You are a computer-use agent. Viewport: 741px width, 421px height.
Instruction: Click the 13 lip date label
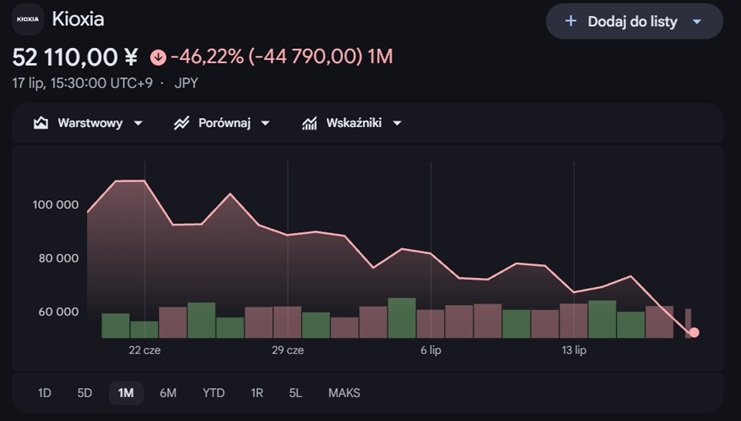point(574,351)
